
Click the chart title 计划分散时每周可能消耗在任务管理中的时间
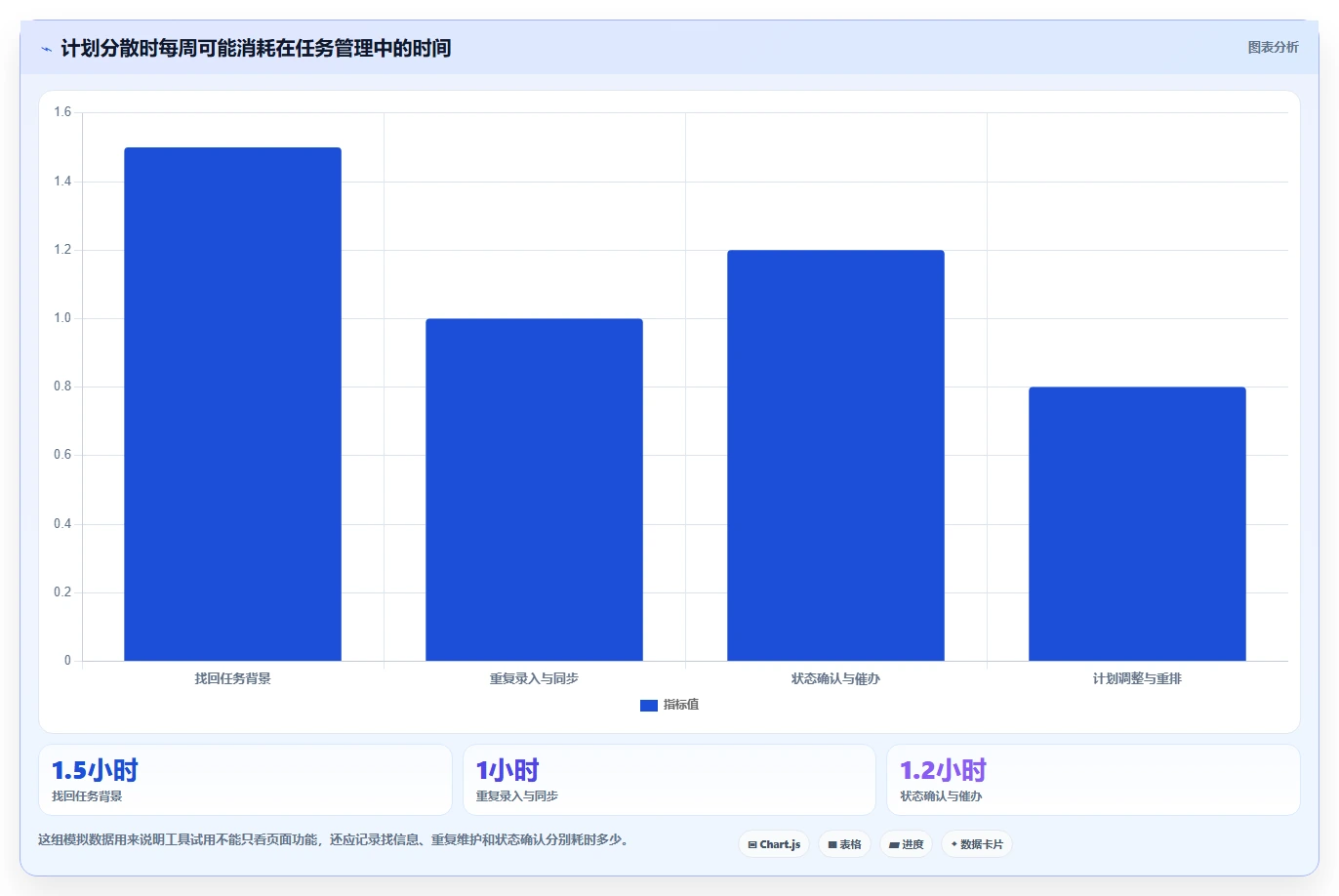pyautogui.click(x=256, y=48)
